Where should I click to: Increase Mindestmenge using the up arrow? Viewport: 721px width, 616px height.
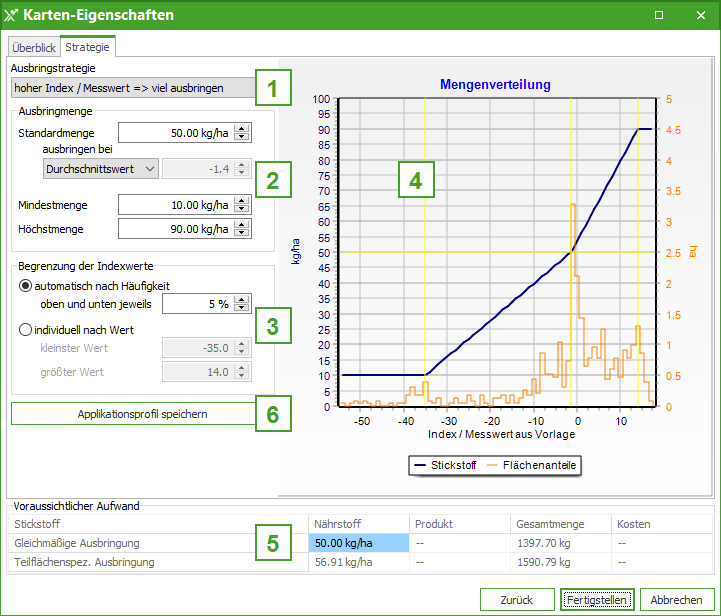tap(241, 200)
